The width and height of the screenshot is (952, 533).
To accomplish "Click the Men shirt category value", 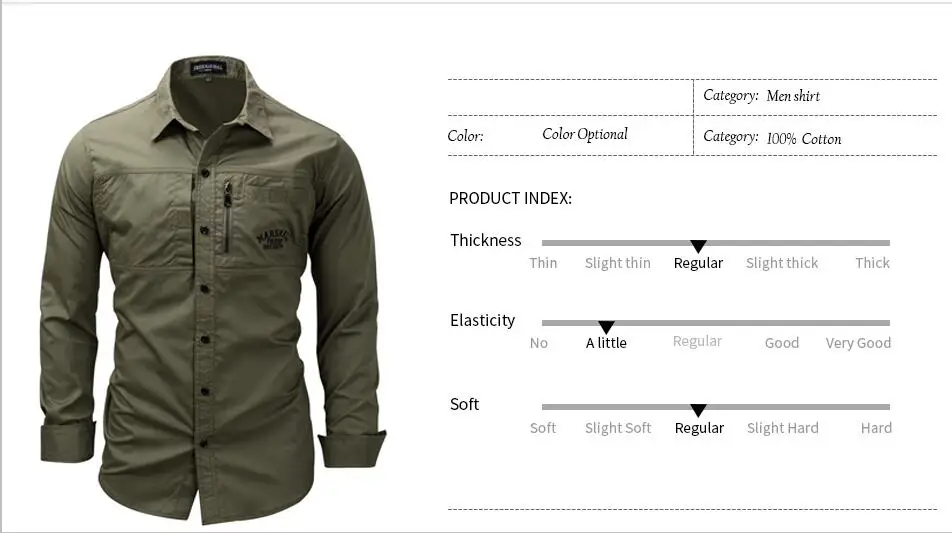I will 793,96.
